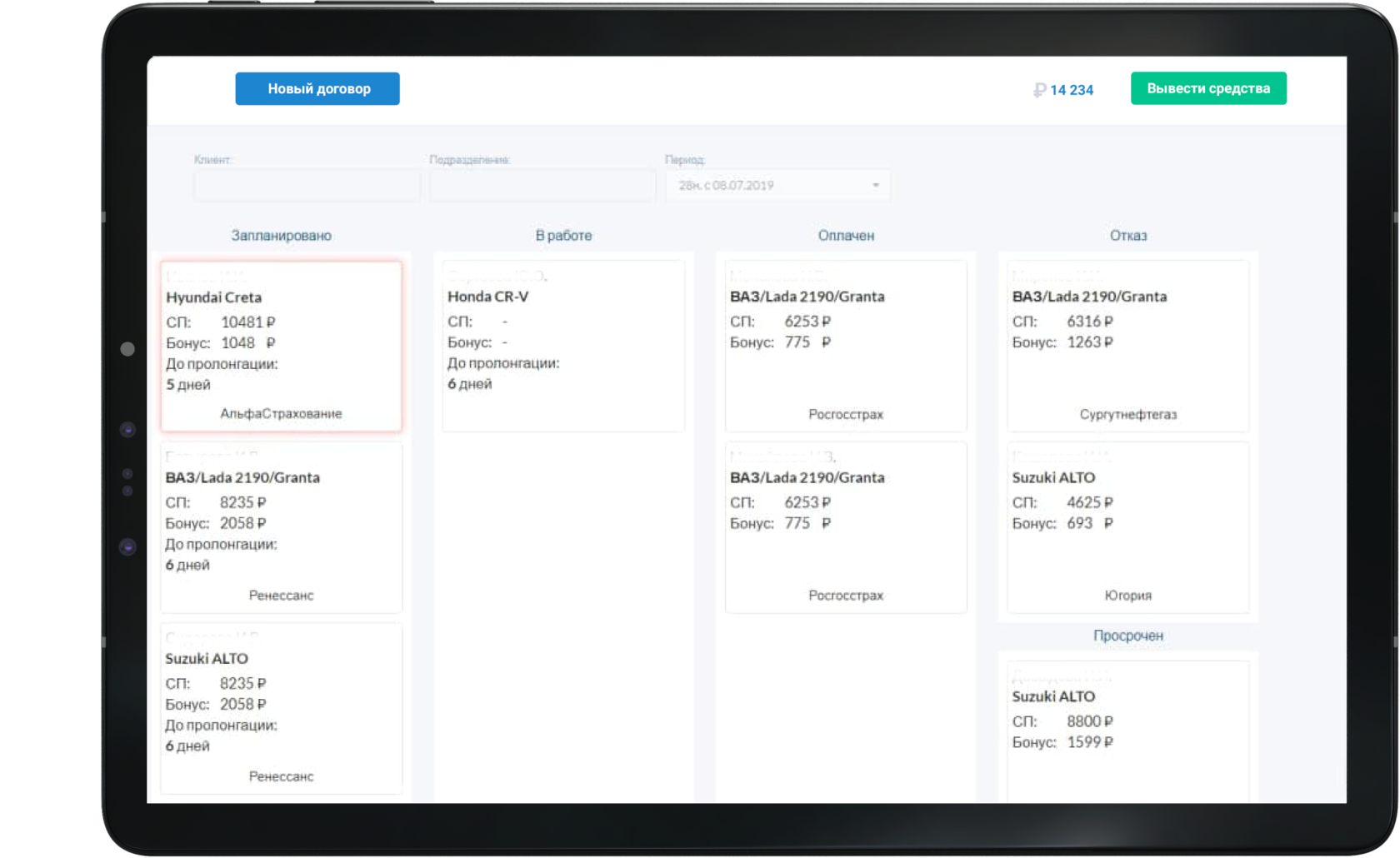Open the balance amount 14 234
This screenshot has width=1400, height=858.
click(1072, 90)
